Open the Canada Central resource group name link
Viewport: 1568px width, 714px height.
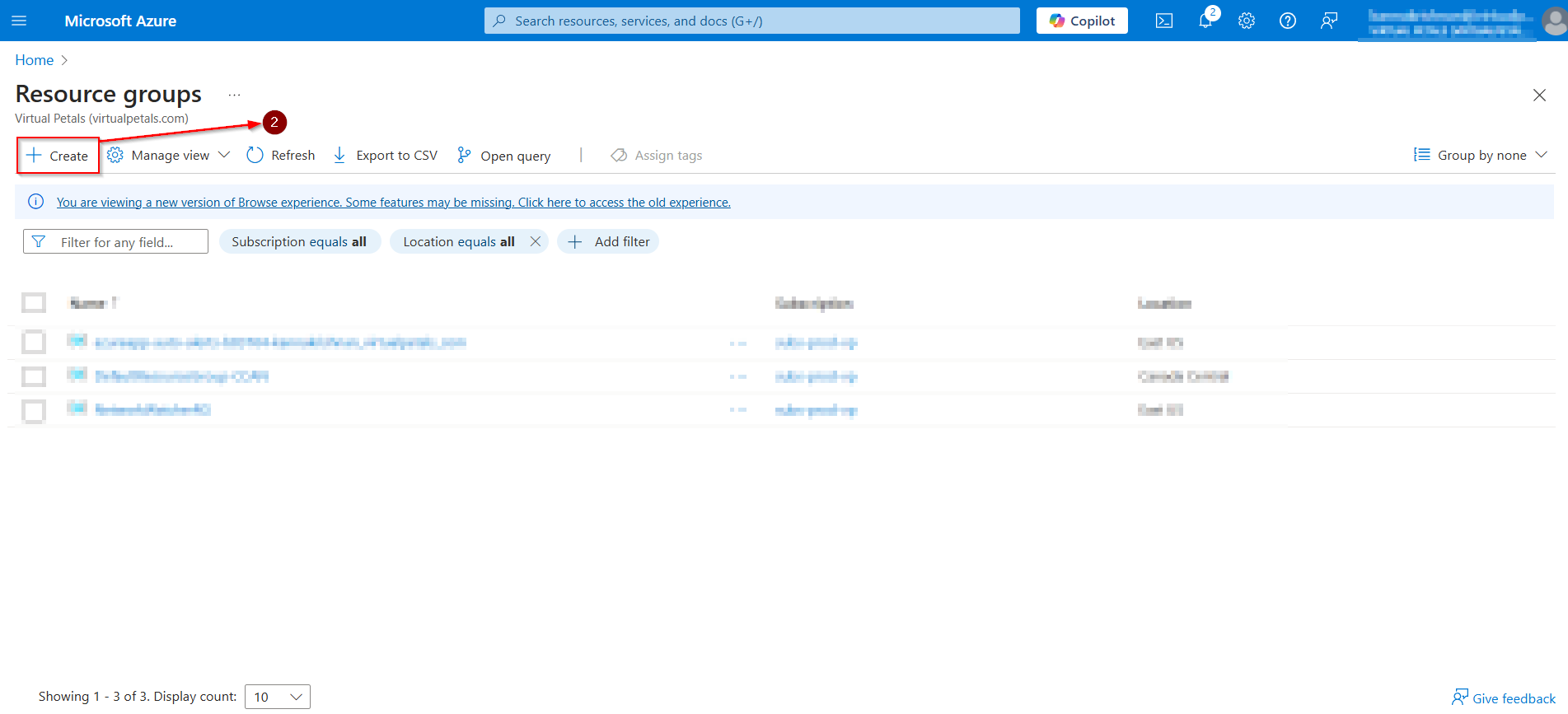click(x=181, y=376)
